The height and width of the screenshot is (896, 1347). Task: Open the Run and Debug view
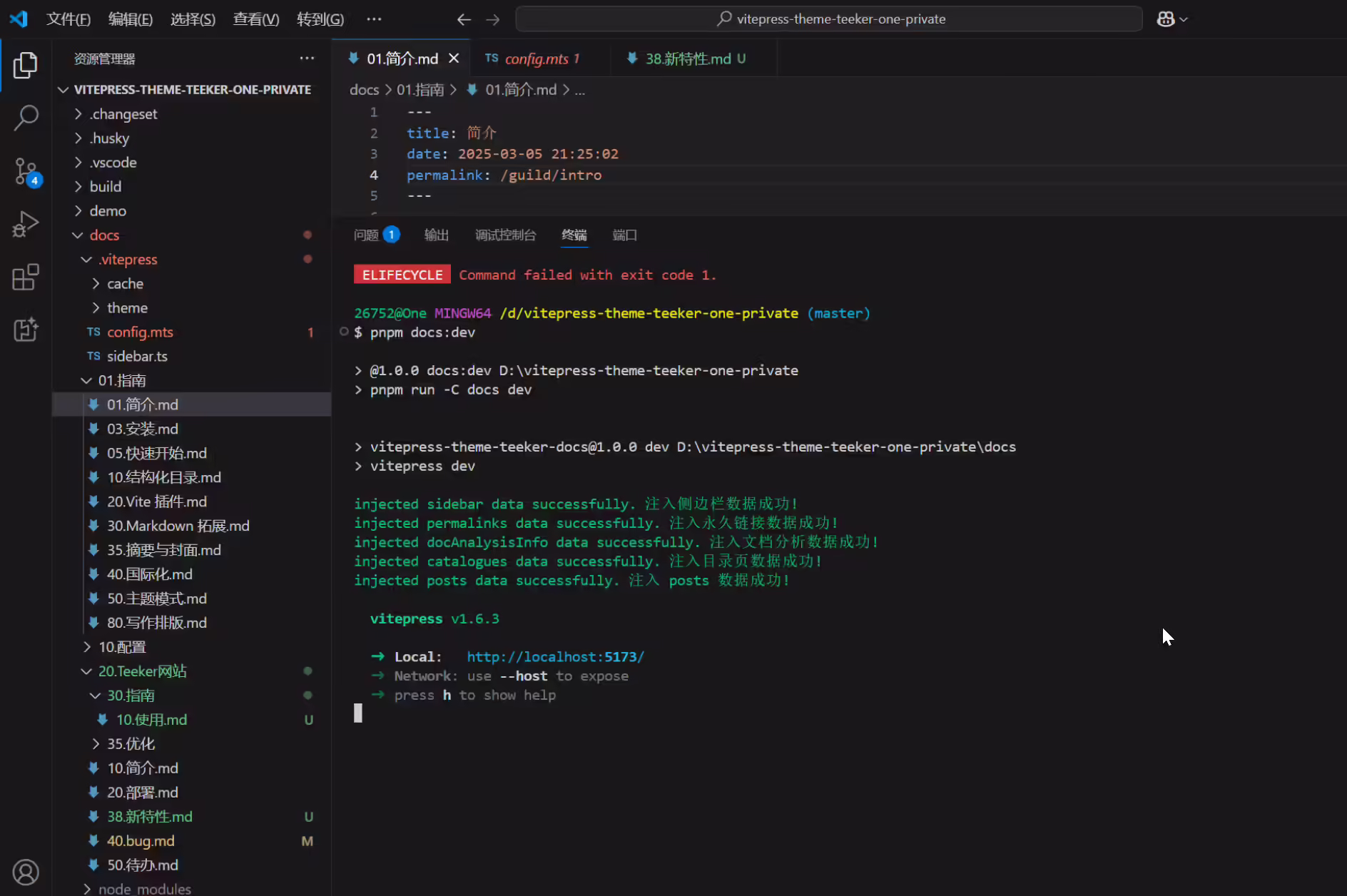(26, 224)
